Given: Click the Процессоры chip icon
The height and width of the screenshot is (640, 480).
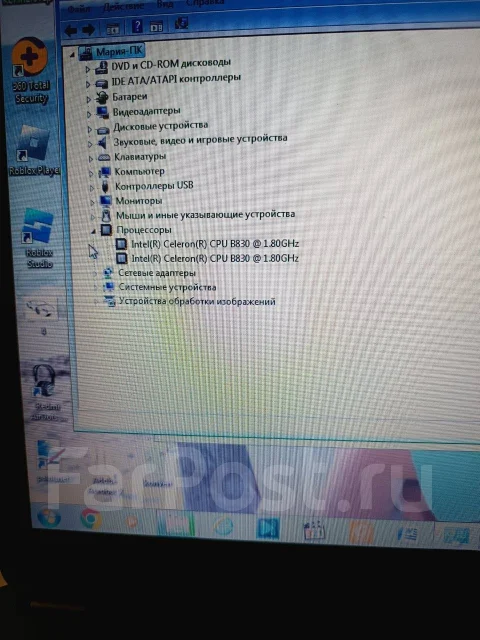Looking at the screenshot, I should pyautogui.click(x=106, y=230).
